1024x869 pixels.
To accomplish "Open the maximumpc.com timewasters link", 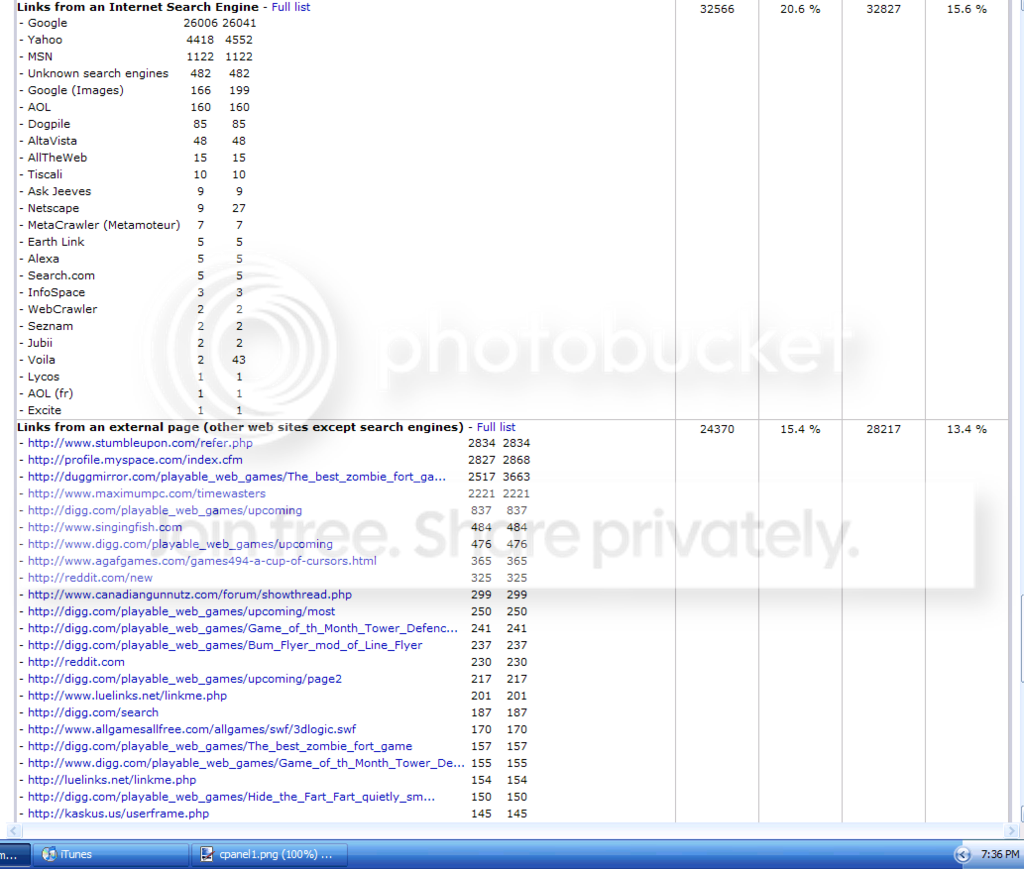I will [x=146, y=494].
